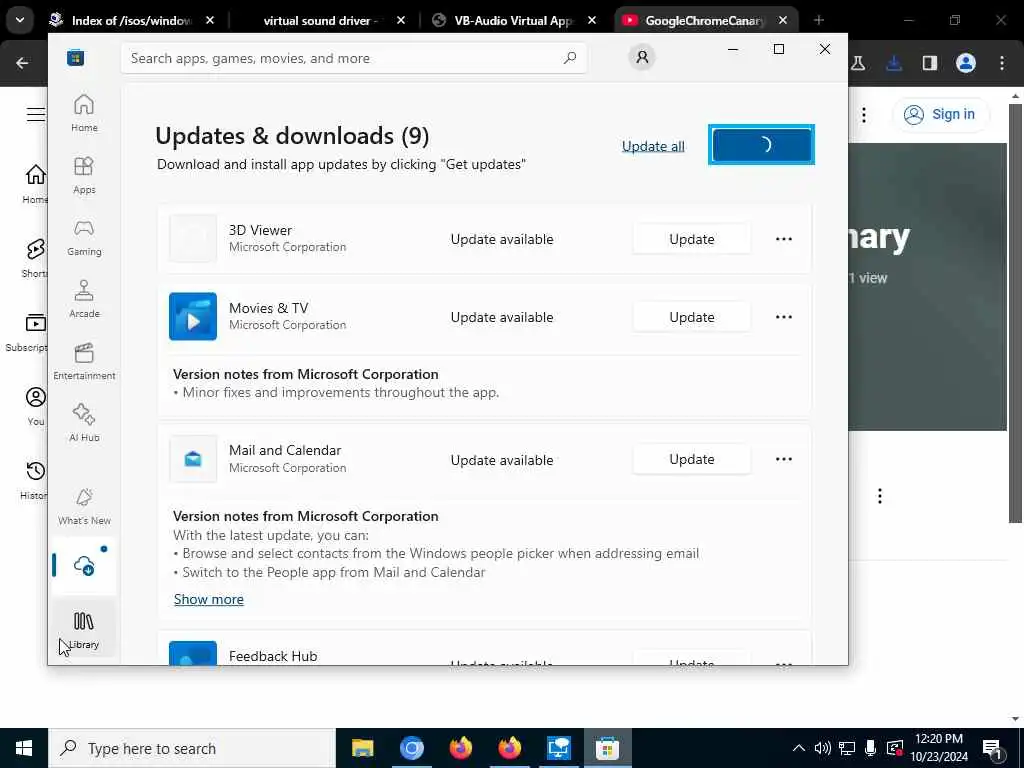Switch to virtual sound driver tab

tap(320, 20)
